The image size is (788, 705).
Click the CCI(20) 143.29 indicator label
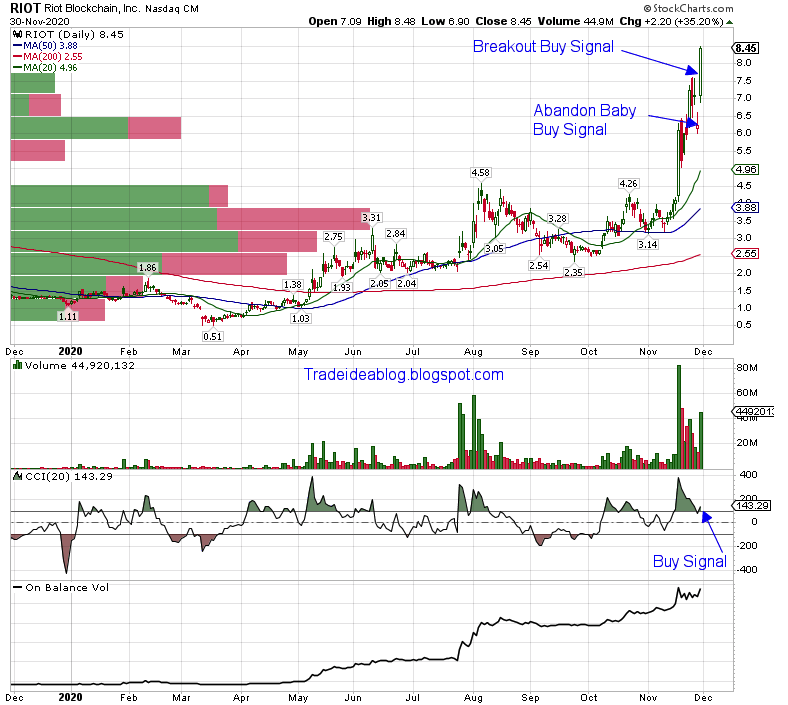[69, 476]
